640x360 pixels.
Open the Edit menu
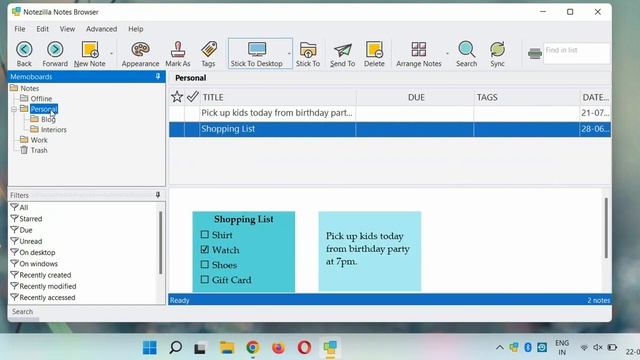click(42, 29)
